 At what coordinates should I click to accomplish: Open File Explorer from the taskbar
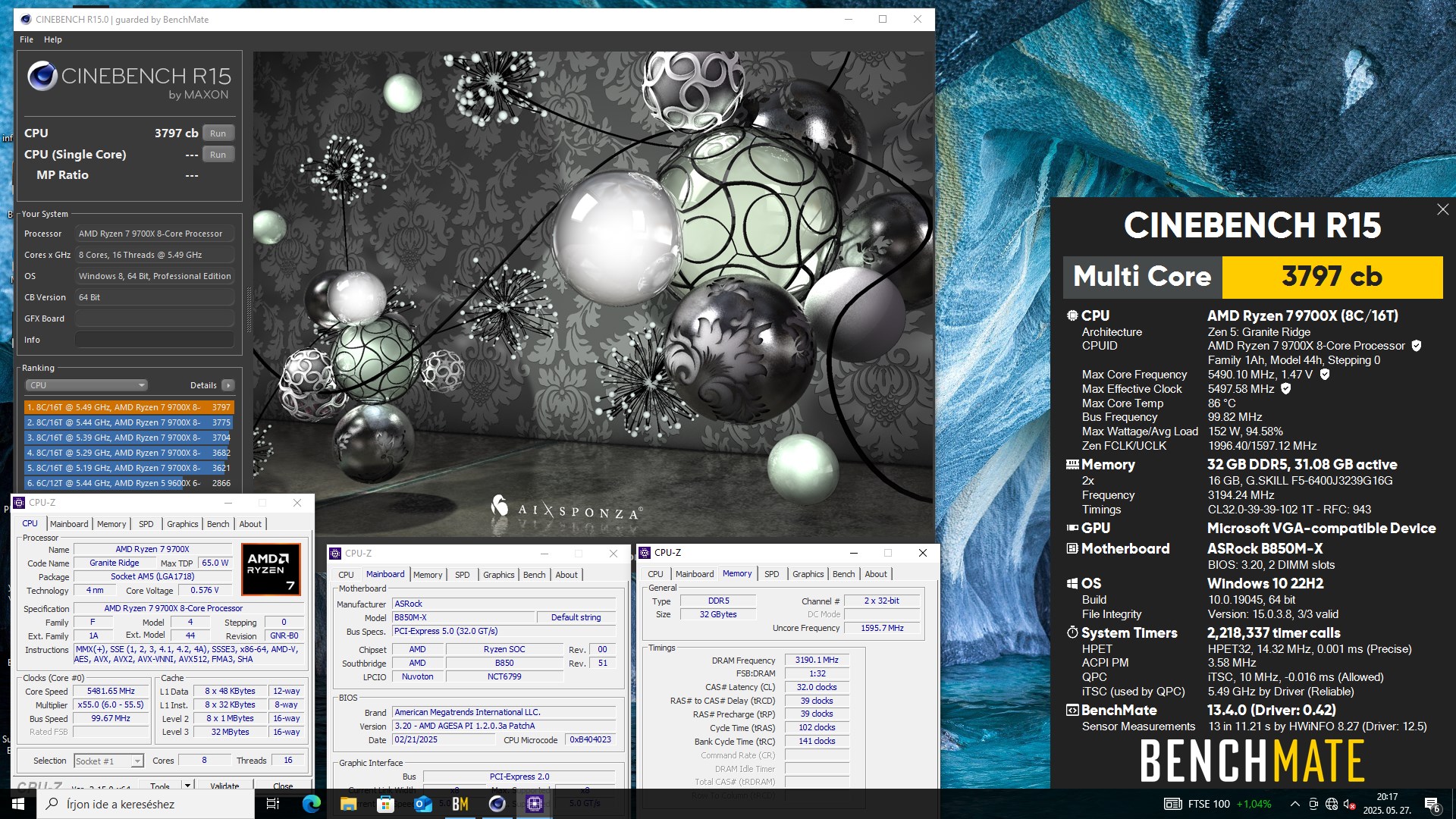point(348,804)
